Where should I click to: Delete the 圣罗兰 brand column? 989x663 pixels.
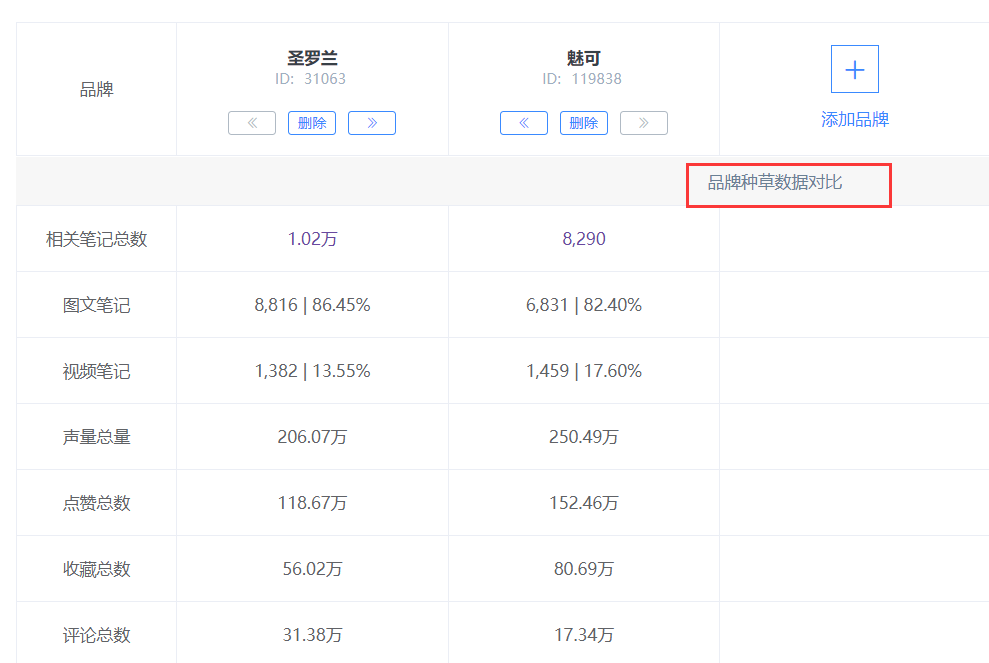(312, 123)
